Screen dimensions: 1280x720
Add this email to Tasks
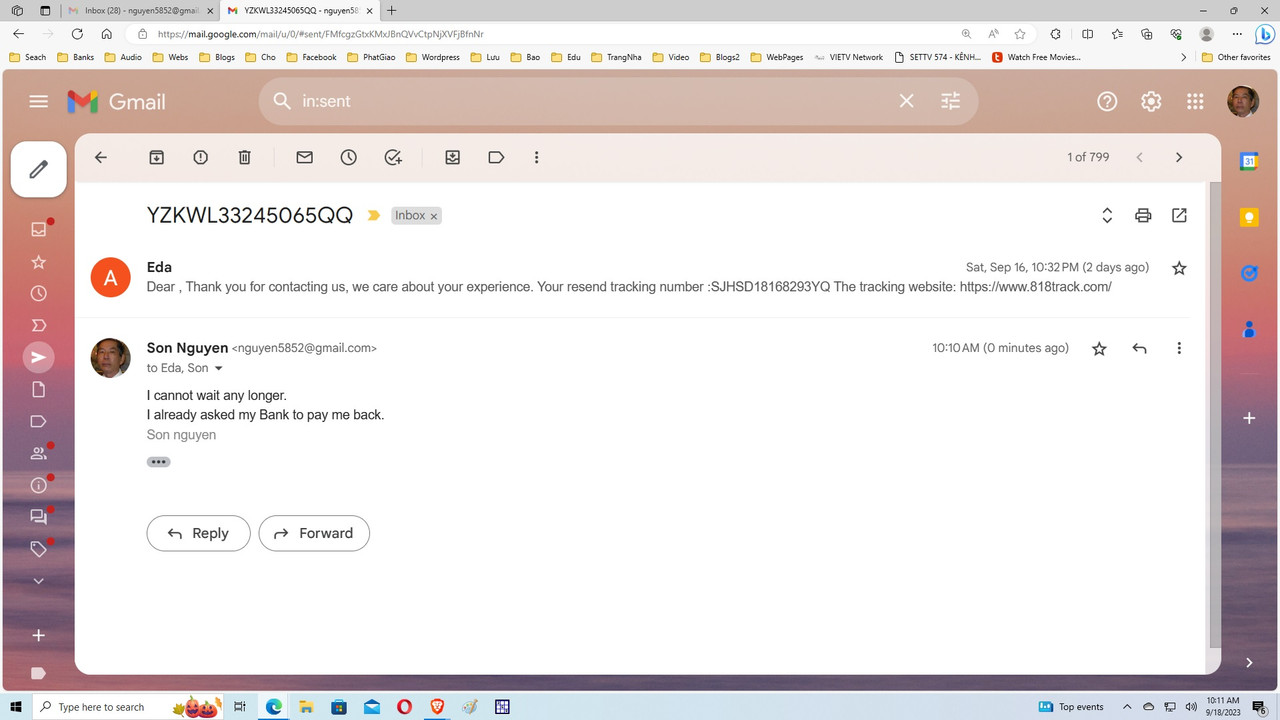coord(392,157)
